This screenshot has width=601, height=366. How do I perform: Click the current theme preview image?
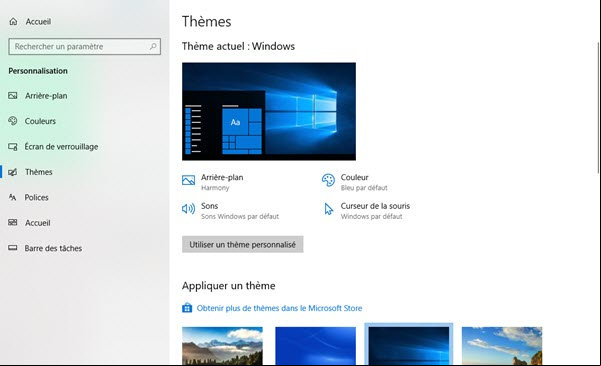[269, 111]
